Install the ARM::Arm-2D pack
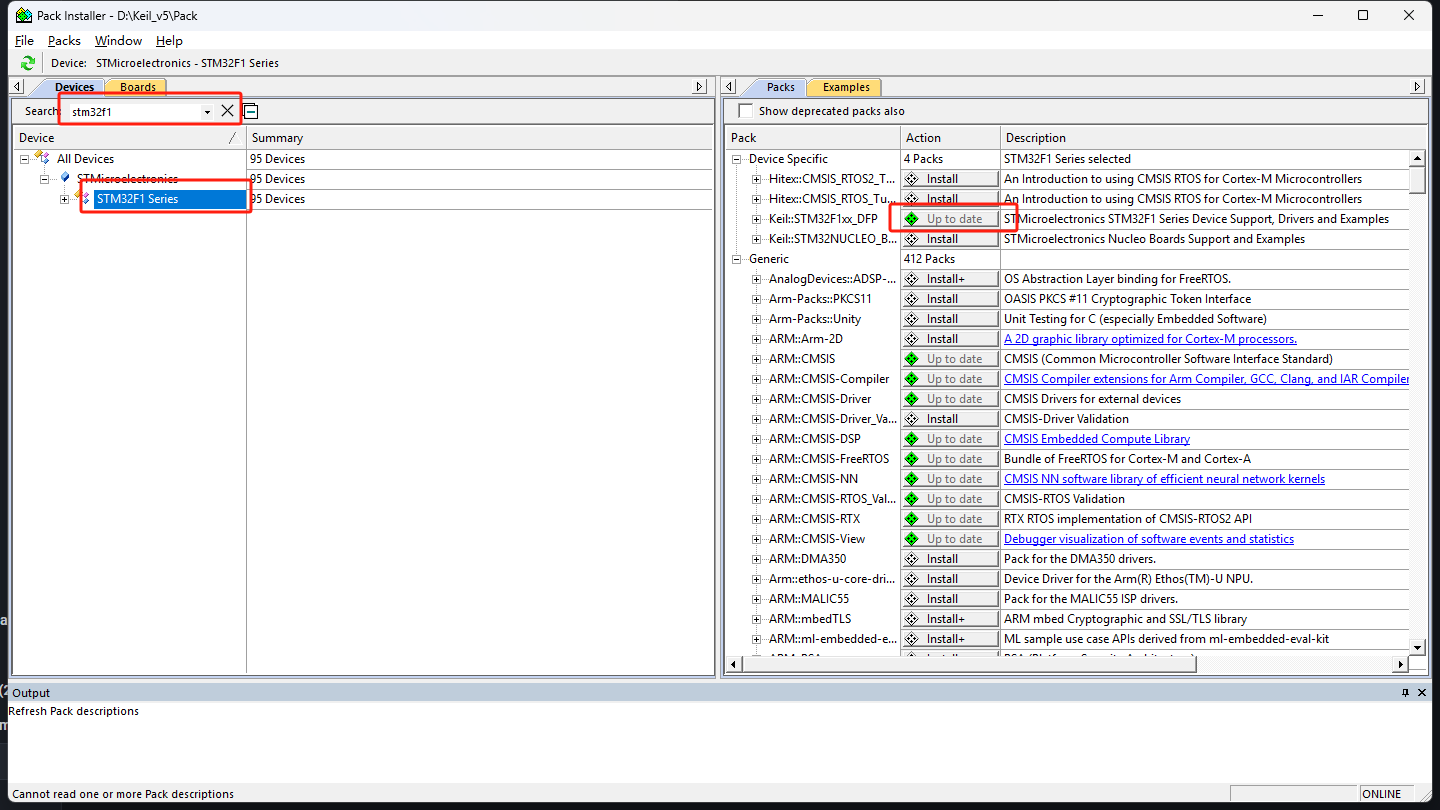This screenshot has width=1440, height=810. pyautogui.click(x=950, y=339)
